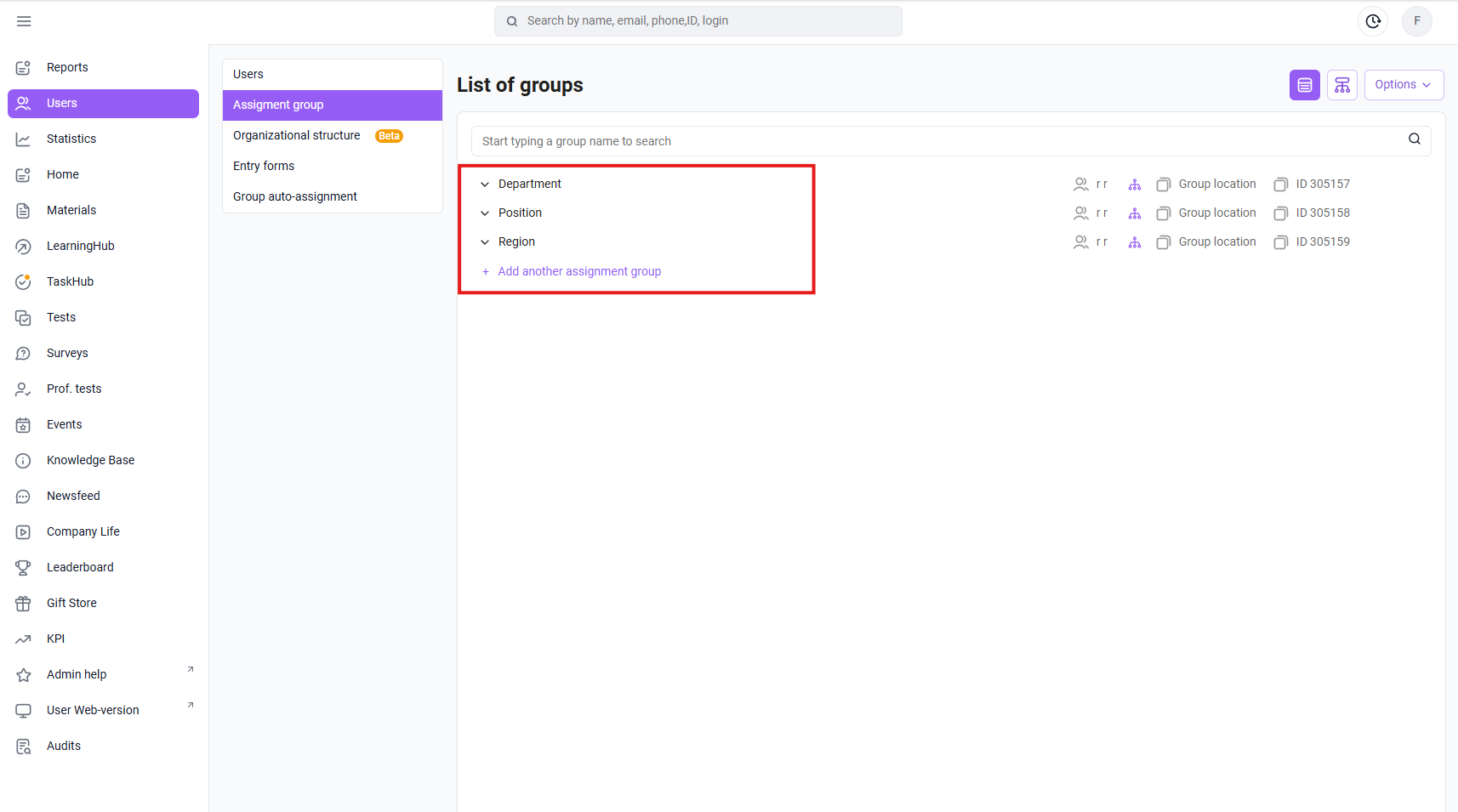This screenshot has height=812, width=1458.
Task: Open the hamburger menu icon
Action: click(x=24, y=21)
